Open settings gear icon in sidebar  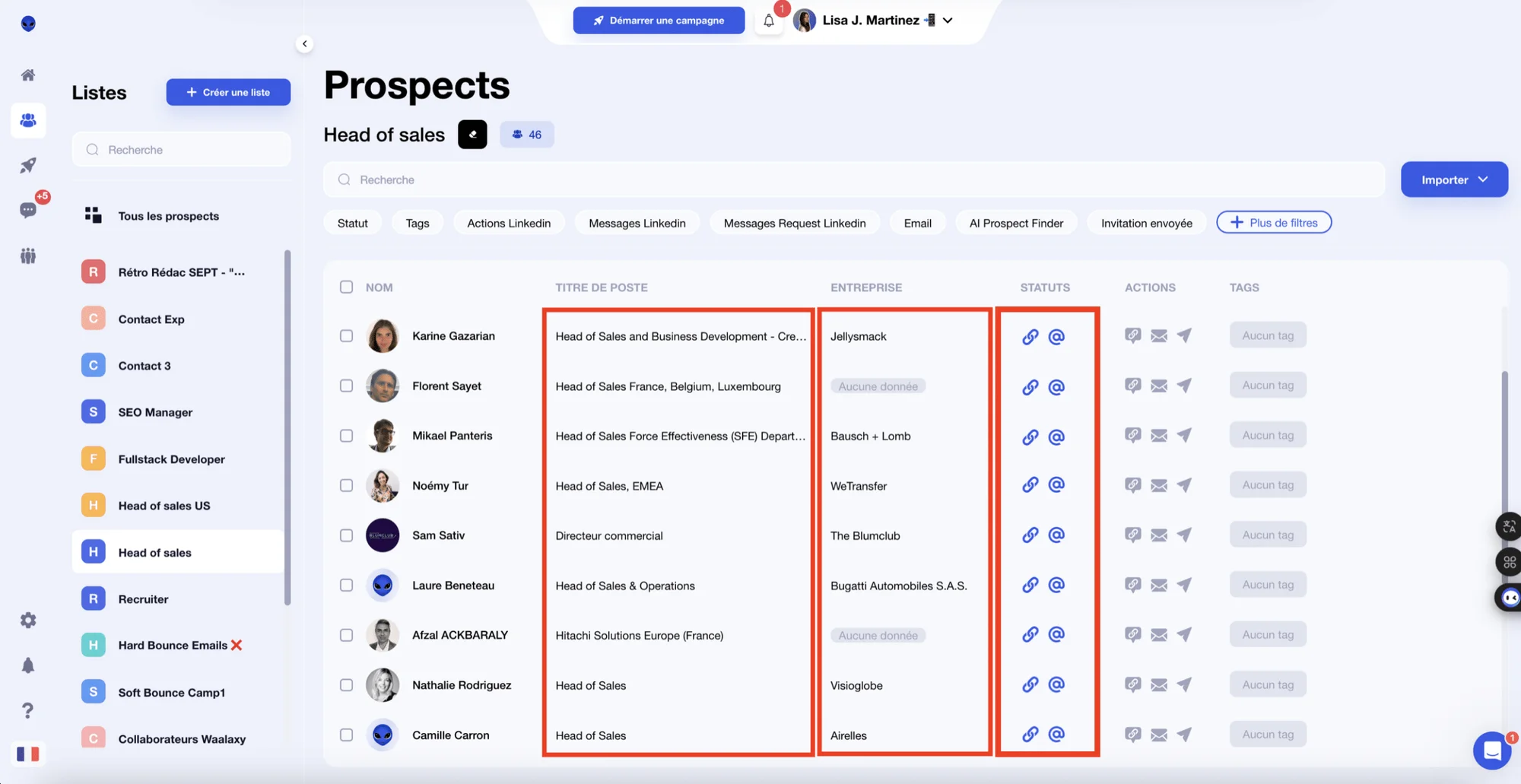(28, 620)
